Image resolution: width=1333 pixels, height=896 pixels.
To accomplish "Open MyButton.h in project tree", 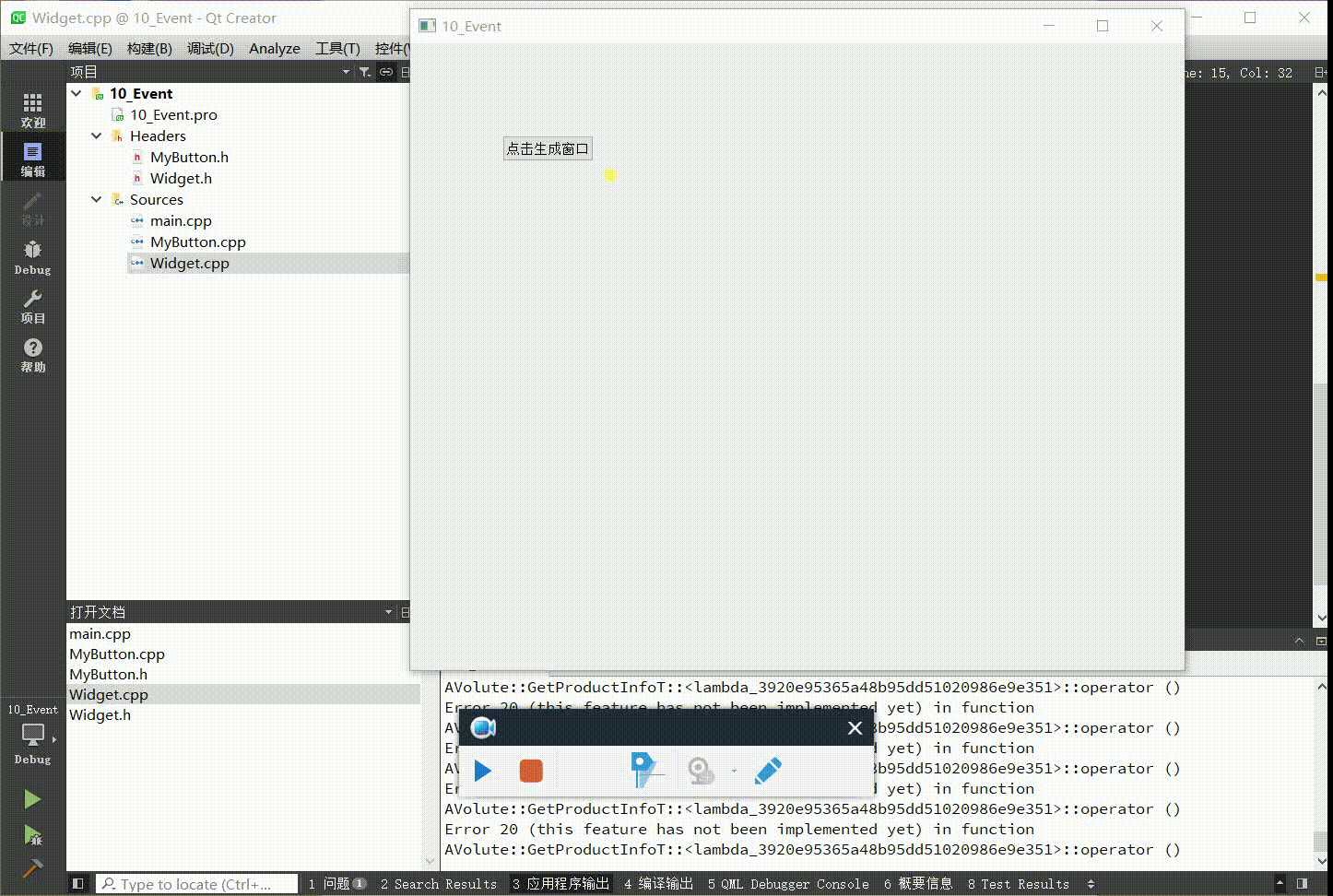I will tap(189, 157).
